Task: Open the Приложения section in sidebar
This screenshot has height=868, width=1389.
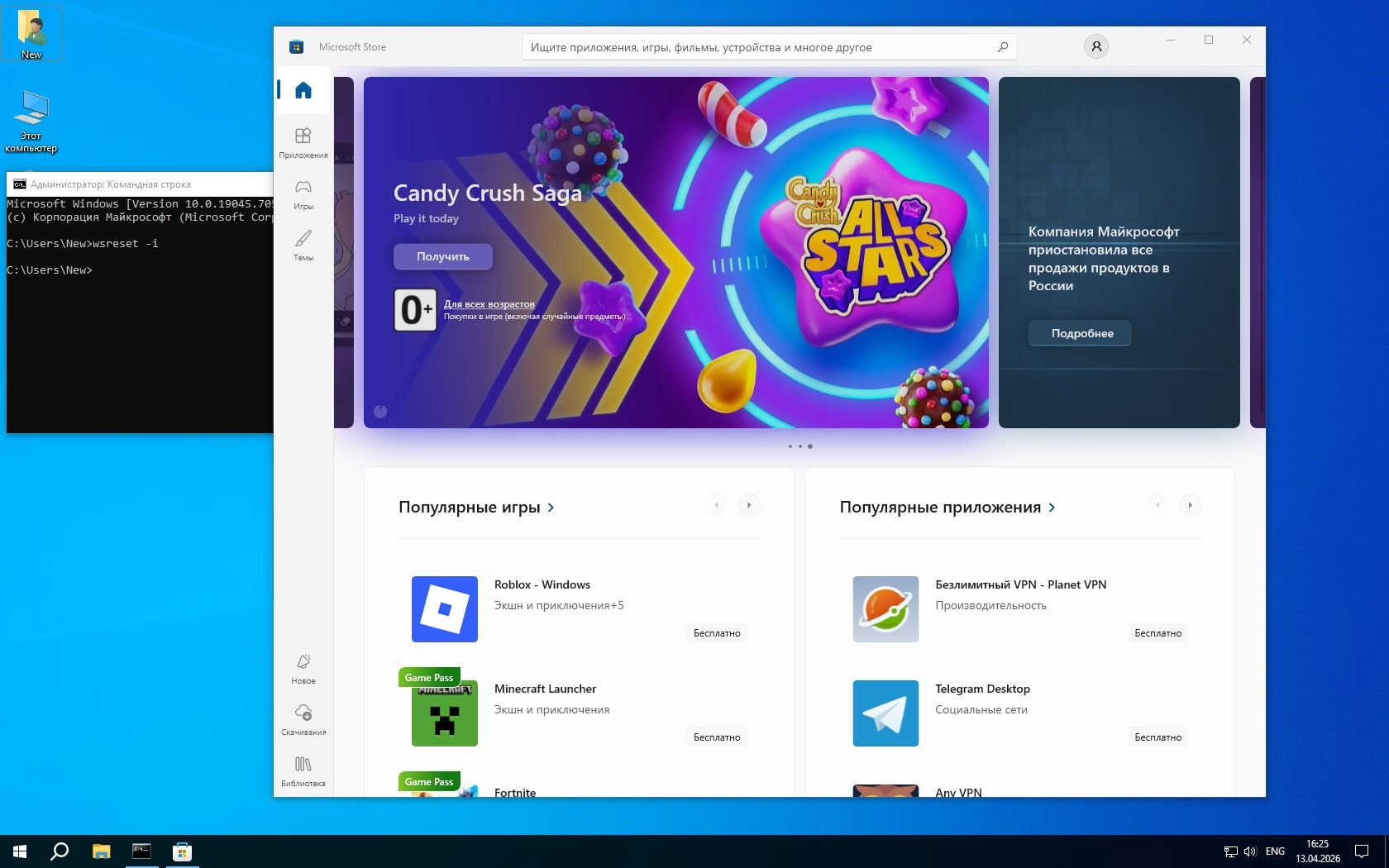Action: (x=303, y=142)
